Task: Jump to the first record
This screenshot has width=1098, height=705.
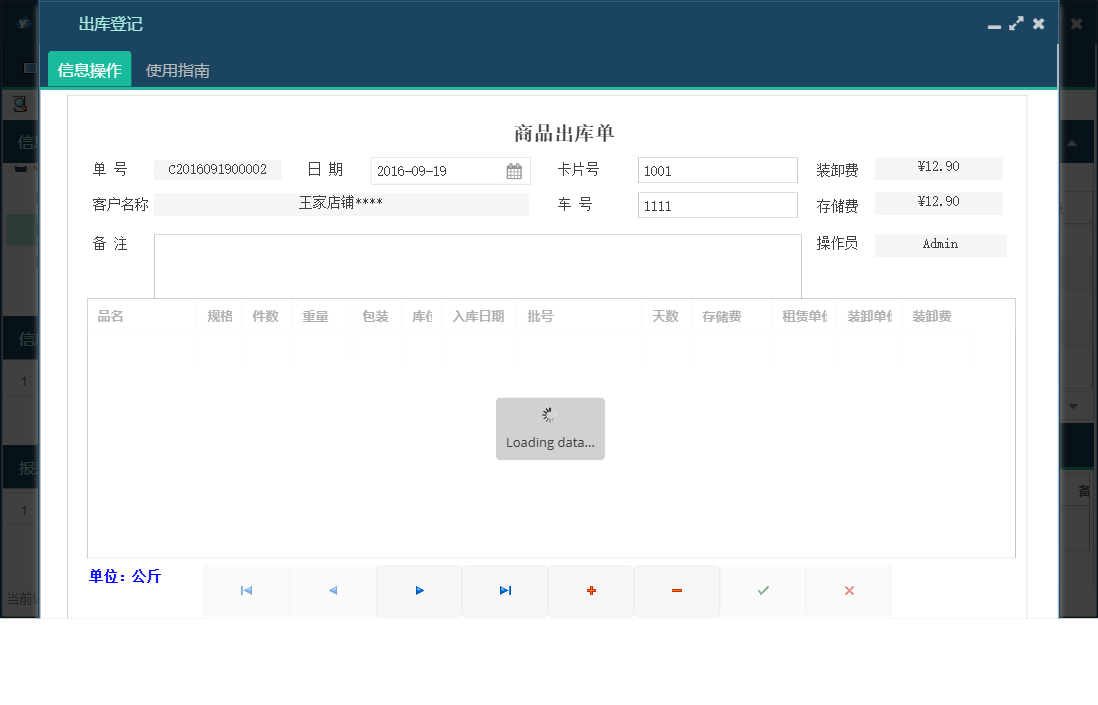Action: (246, 590)
